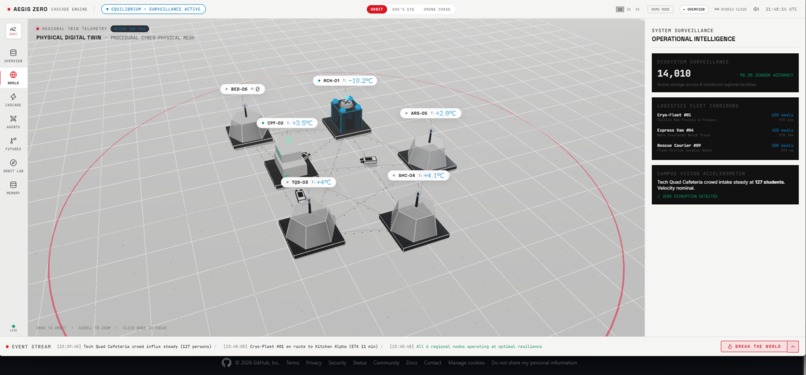The width and height of the screenshot is (806, 375).
Task: Select the 1x speed option
Action: [x=620, y=9]
